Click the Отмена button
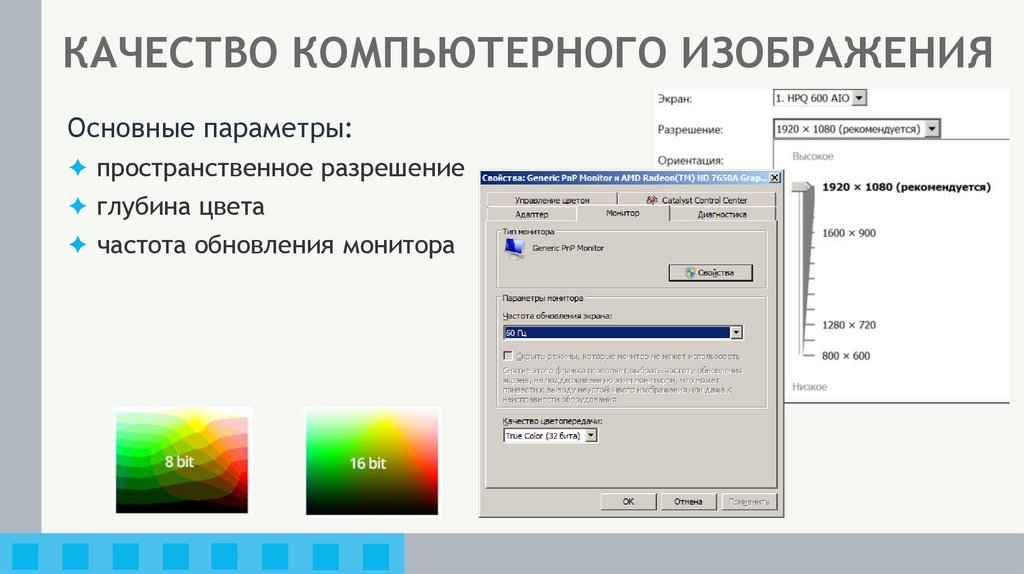1024x574 pixels. pyautogui.click(x=688, y=502)
